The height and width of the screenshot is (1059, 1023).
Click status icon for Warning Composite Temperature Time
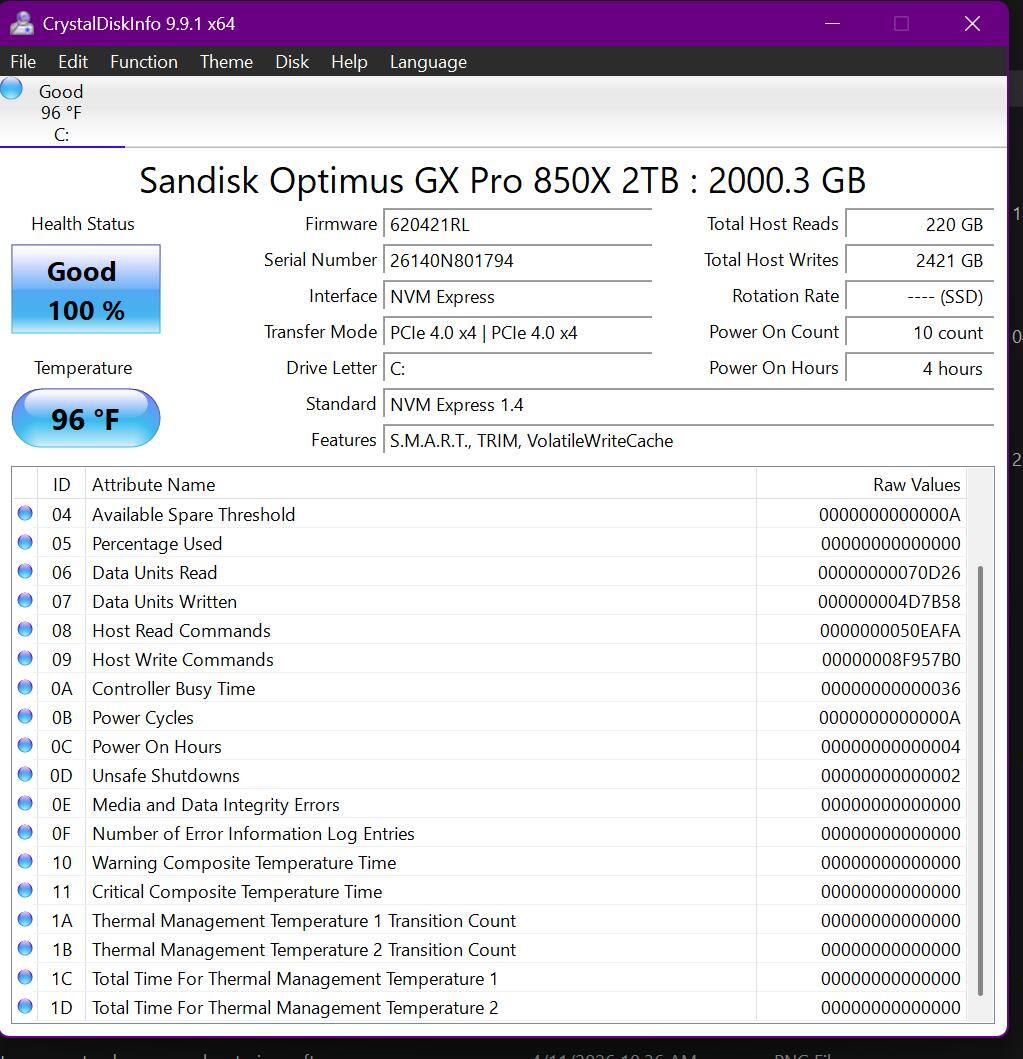point(25,862)
